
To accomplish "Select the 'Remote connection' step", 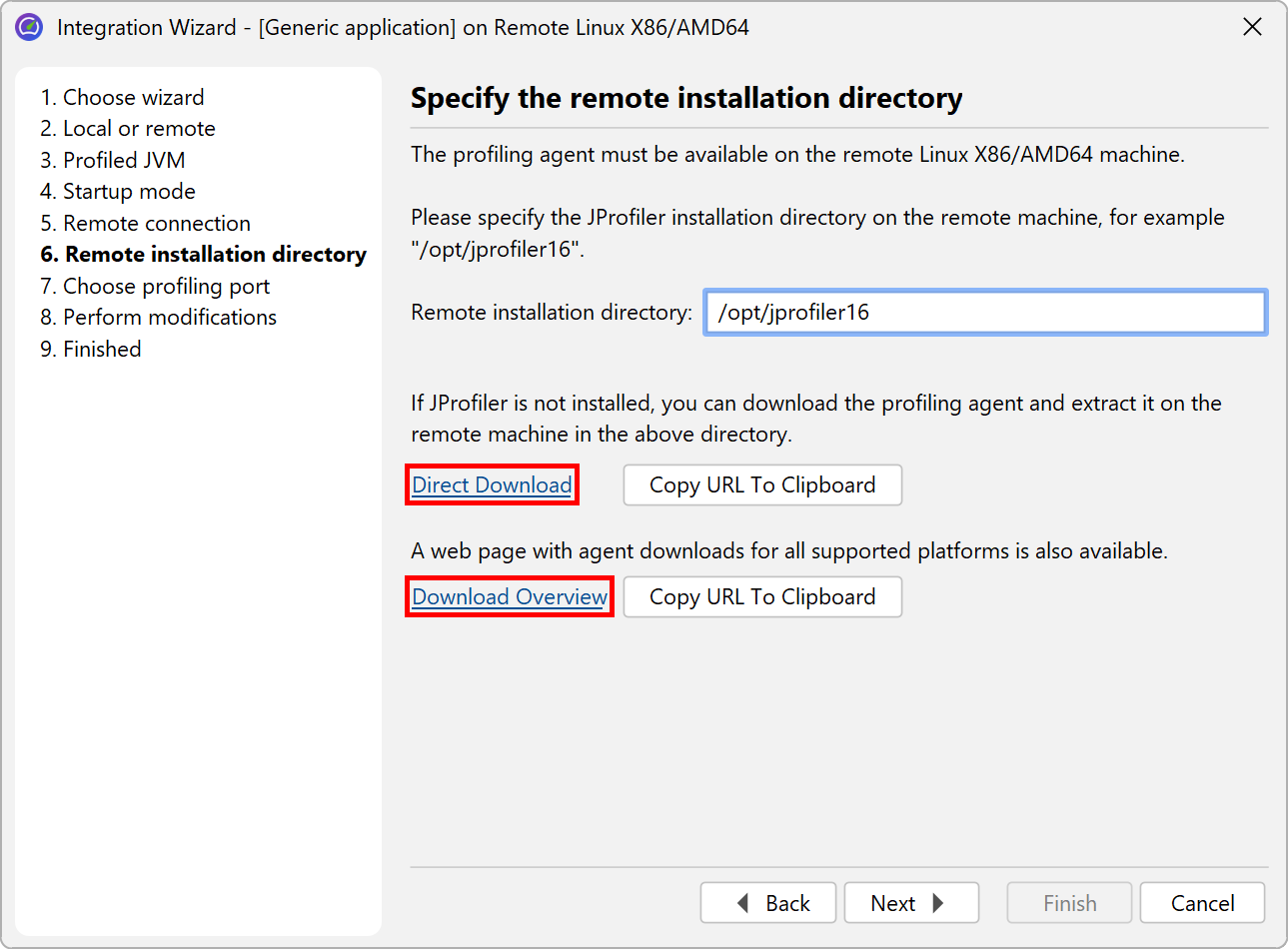I will (x=146, y=223).
